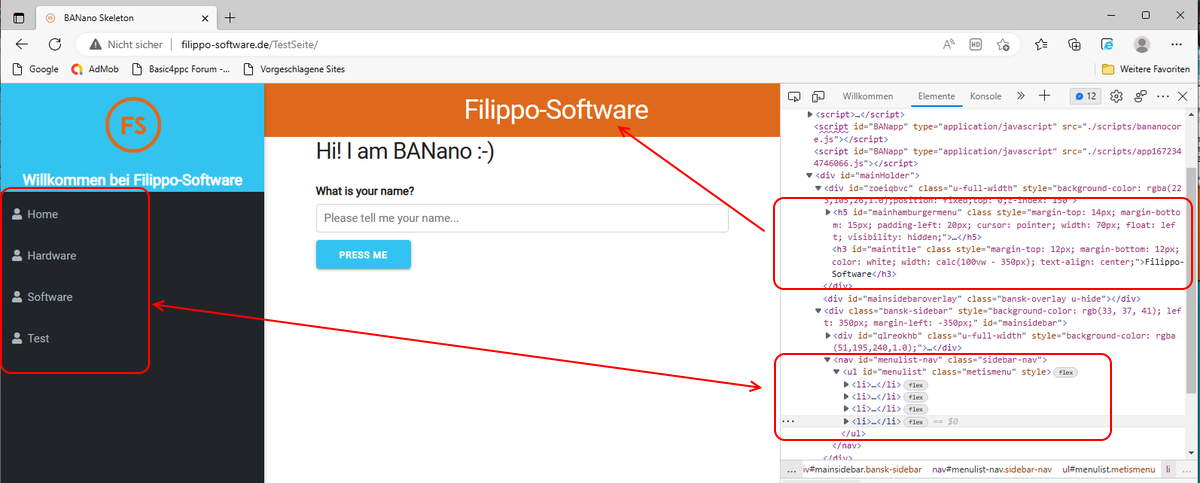Image resolution: width=1200 pixels, height=483 pixels.
Task: Click ul#menulist.metismenu breadcrumb
Action: coord(1108,469)
